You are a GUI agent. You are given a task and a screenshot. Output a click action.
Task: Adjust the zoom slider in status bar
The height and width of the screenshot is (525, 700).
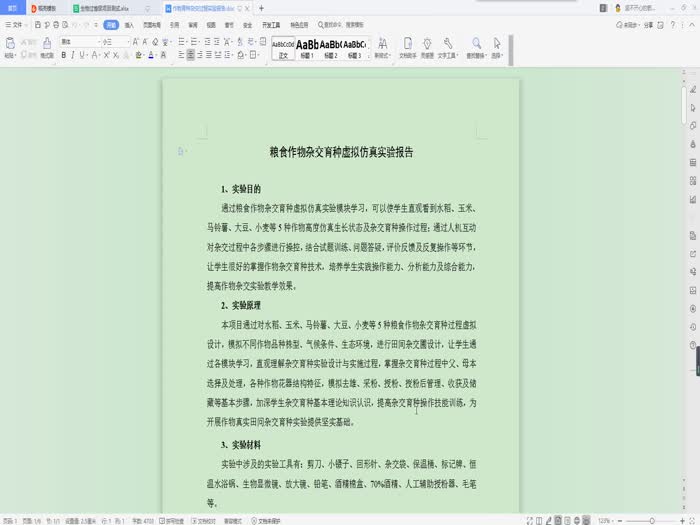(x=652, y=520)
